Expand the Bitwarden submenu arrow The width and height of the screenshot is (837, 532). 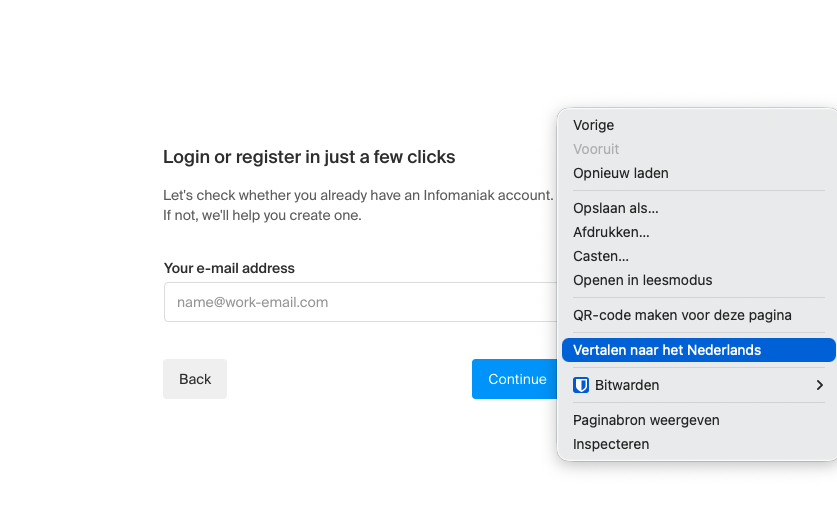[x=819, y=385]
